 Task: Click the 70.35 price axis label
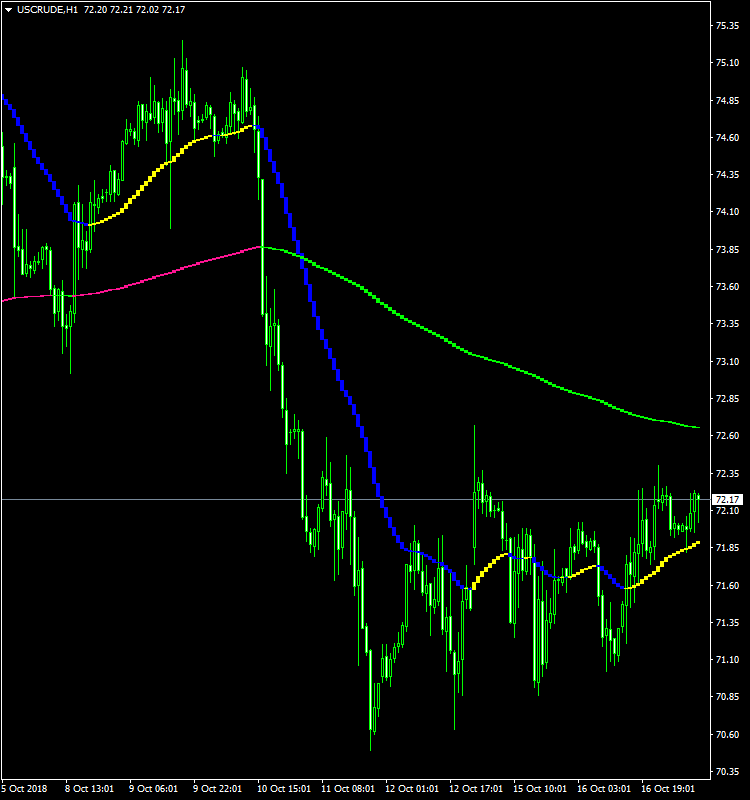click(x=728, y=772)
